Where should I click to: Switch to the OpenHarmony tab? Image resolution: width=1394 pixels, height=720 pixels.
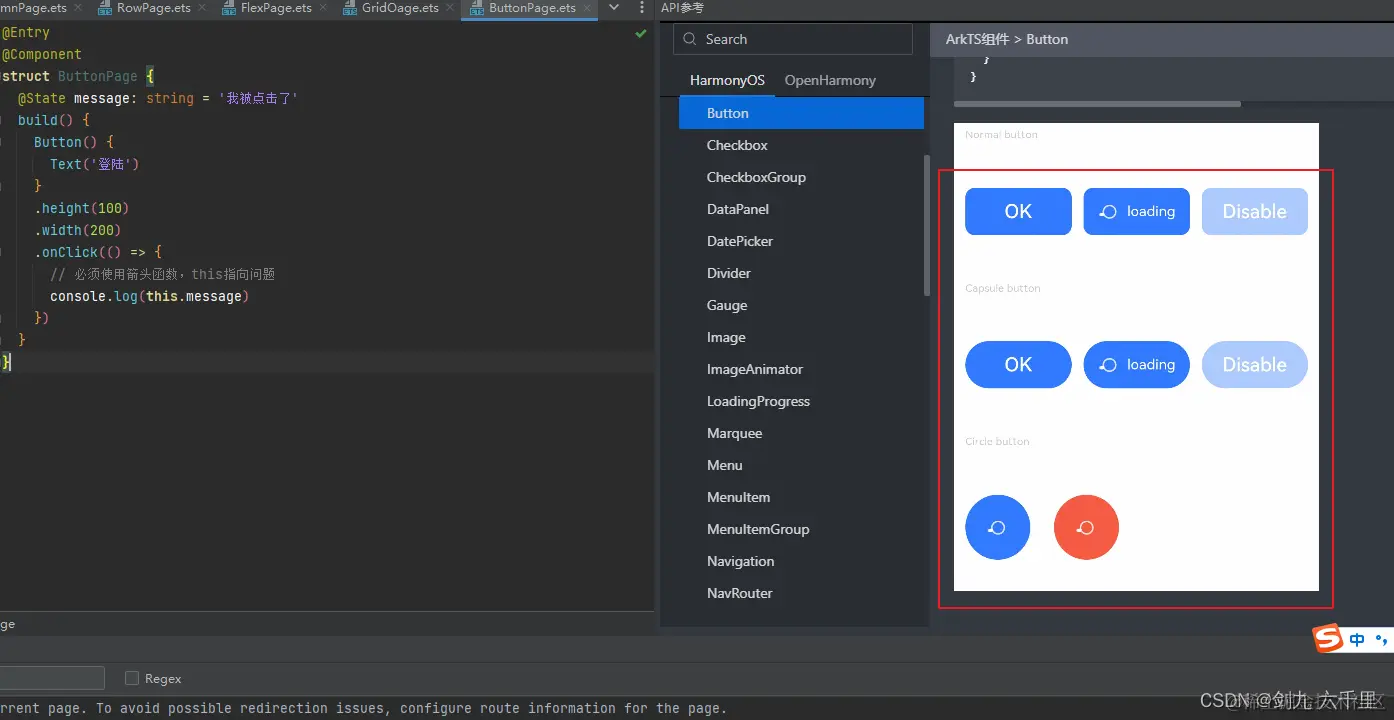tap(830, 80)
